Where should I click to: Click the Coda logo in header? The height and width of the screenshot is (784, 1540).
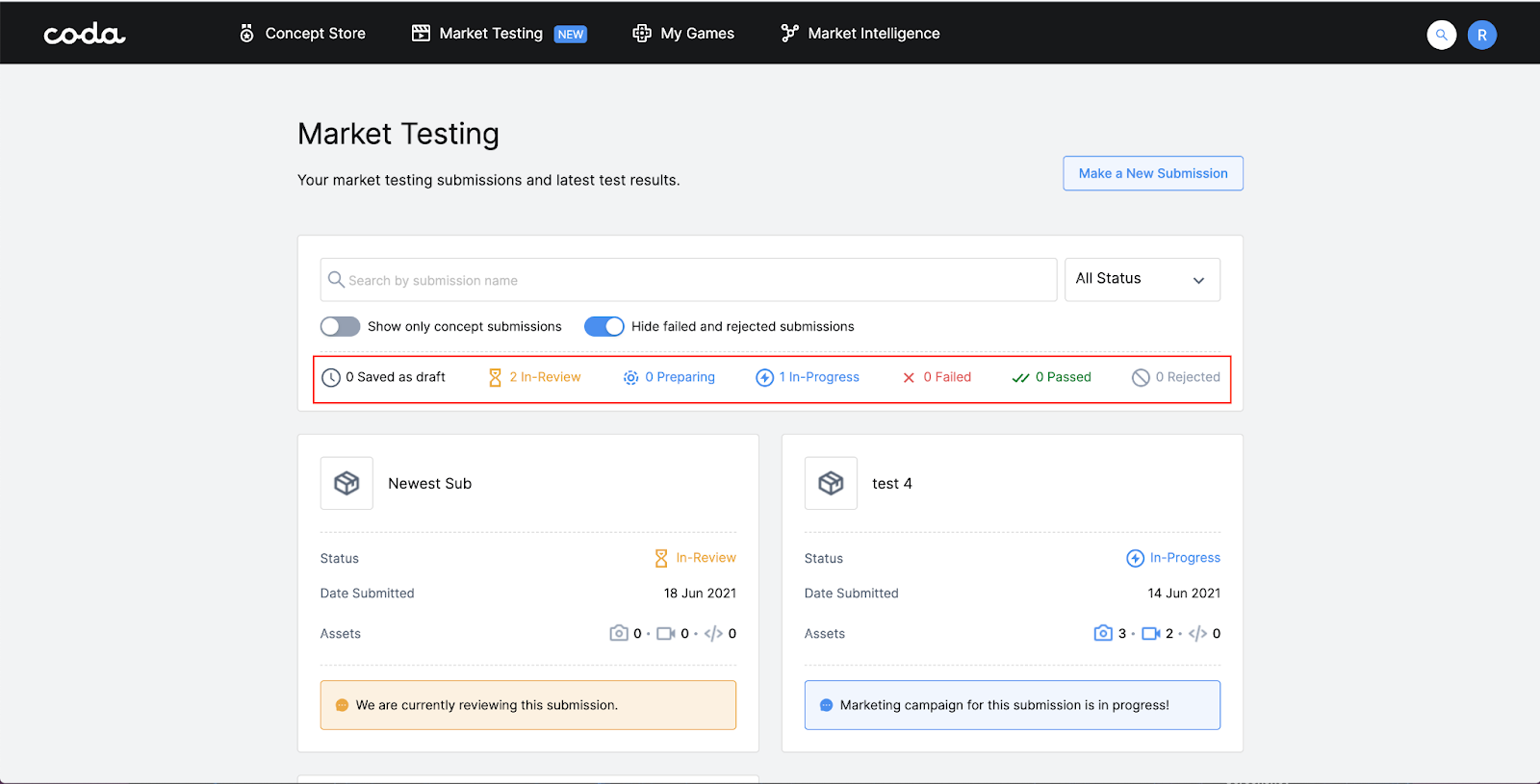[x=85, y=35]
